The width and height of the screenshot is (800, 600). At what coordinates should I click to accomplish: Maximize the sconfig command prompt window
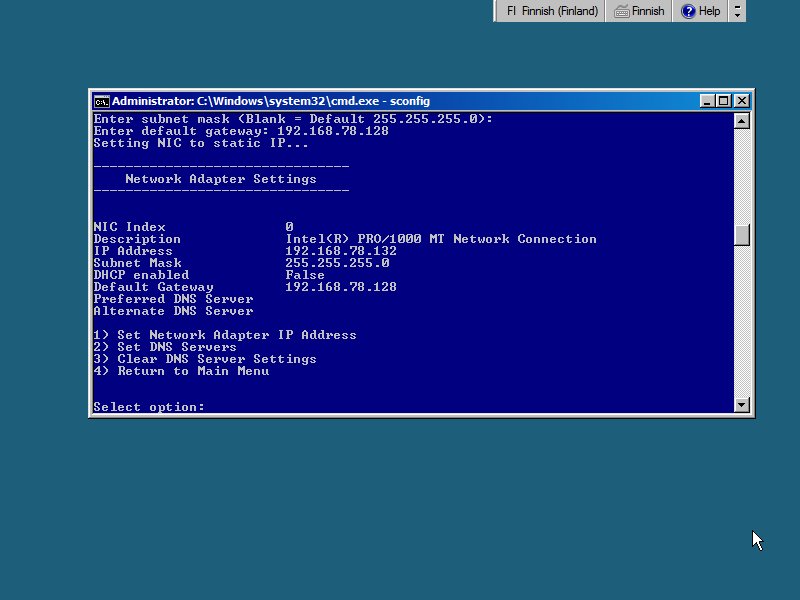[724, 101]
